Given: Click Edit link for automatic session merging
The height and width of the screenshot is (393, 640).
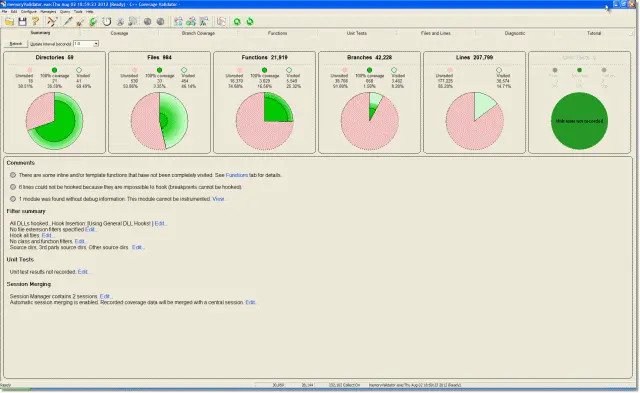Looking at the screenshot, I should (250, 302).
